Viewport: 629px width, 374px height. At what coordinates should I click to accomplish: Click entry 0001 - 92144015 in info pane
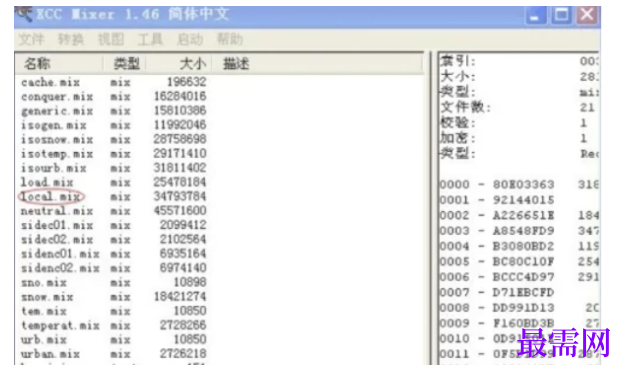[x=497, y=200]
